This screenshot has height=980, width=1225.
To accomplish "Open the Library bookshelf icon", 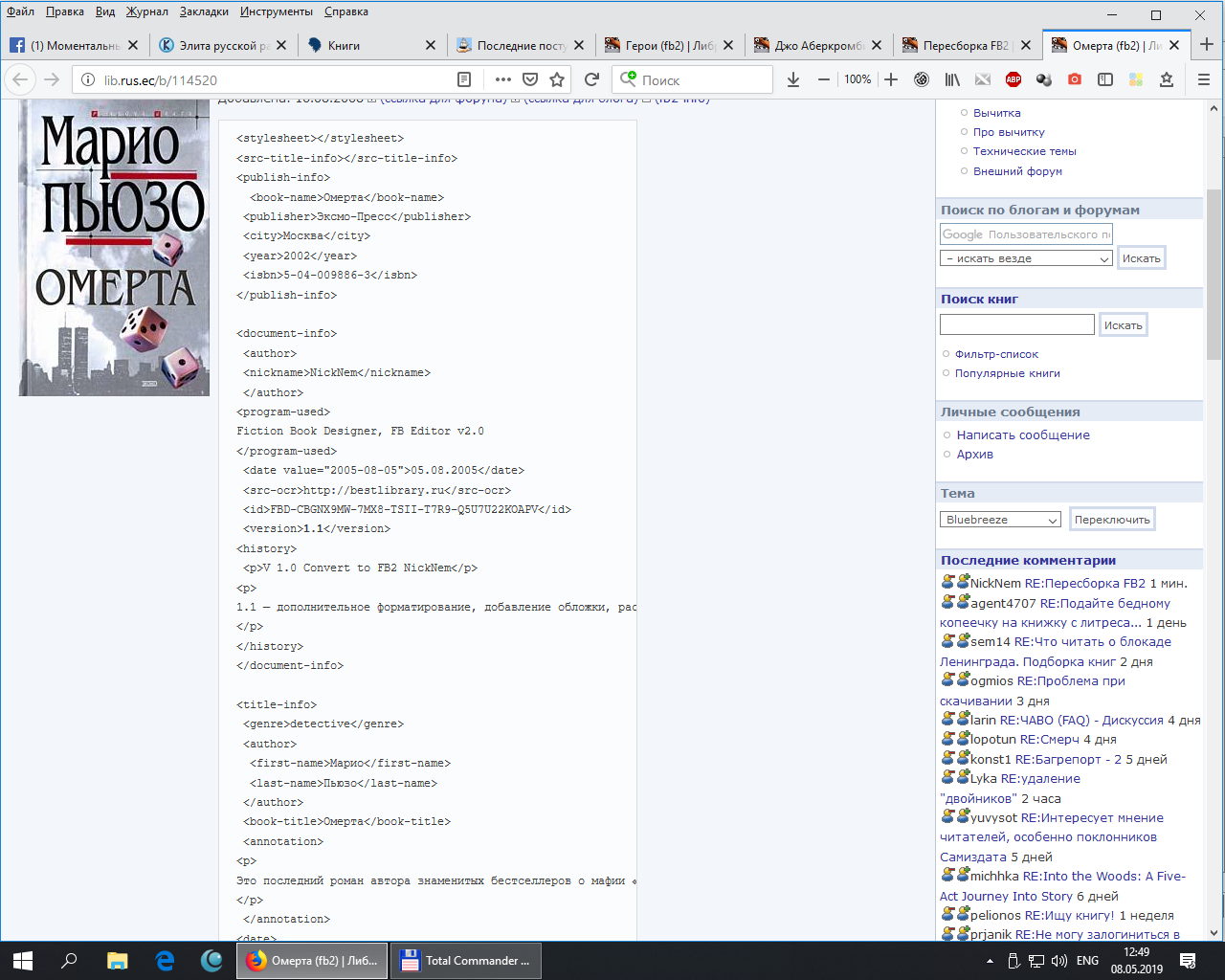I will click(952, 79).
